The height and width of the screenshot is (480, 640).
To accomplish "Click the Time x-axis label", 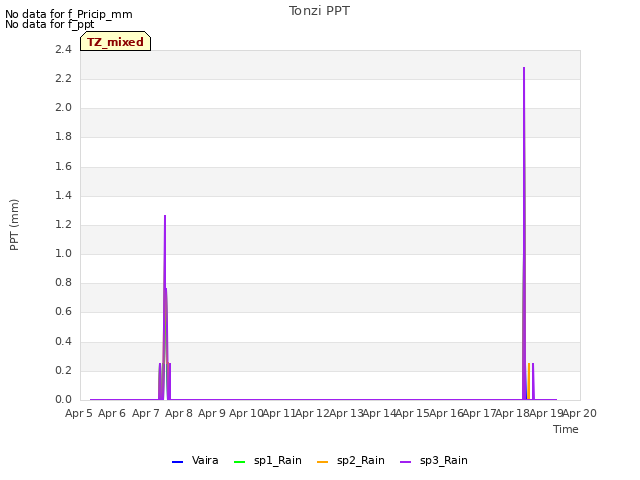I will [566, 429].
